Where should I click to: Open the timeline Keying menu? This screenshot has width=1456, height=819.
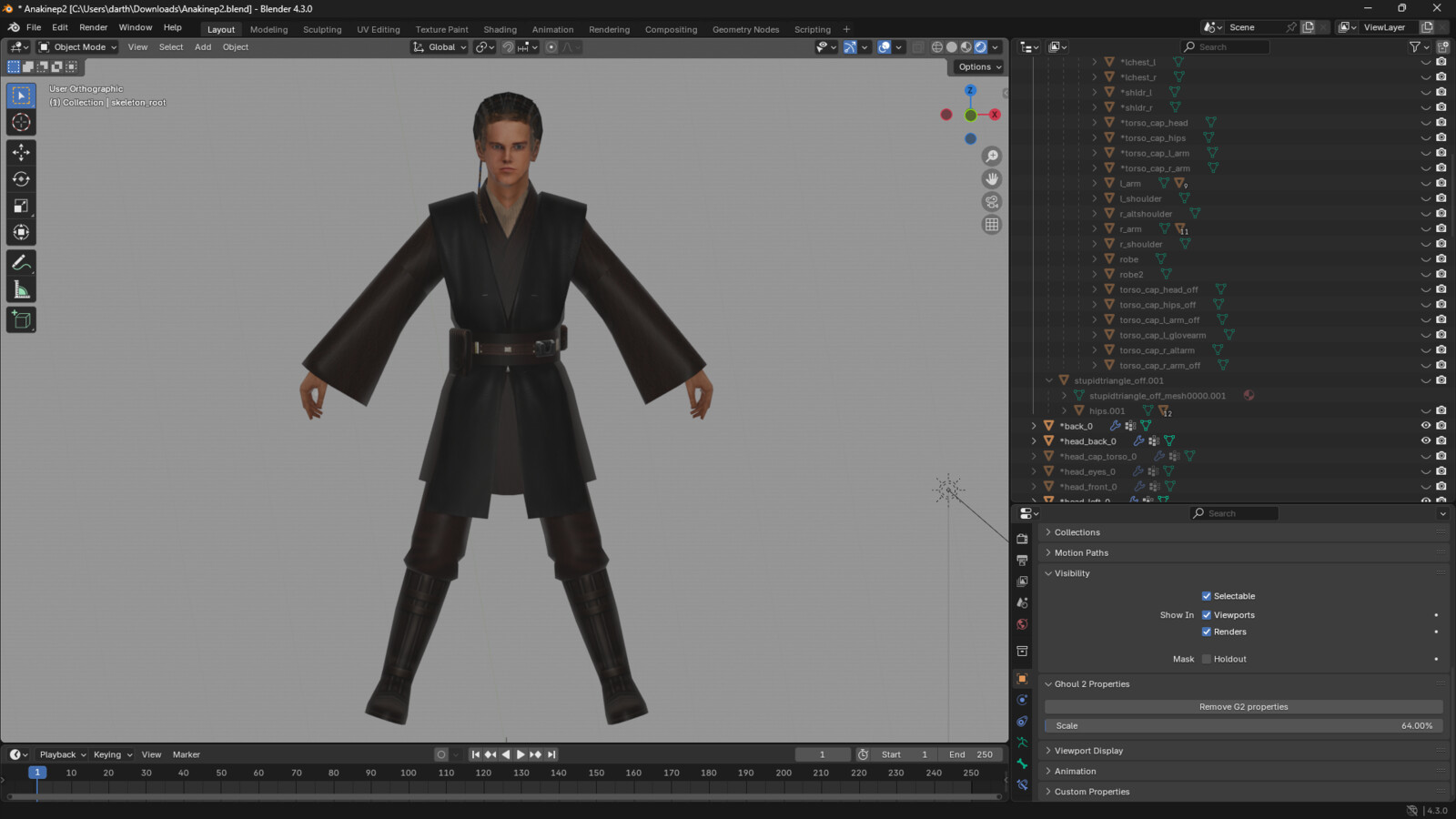112,754
